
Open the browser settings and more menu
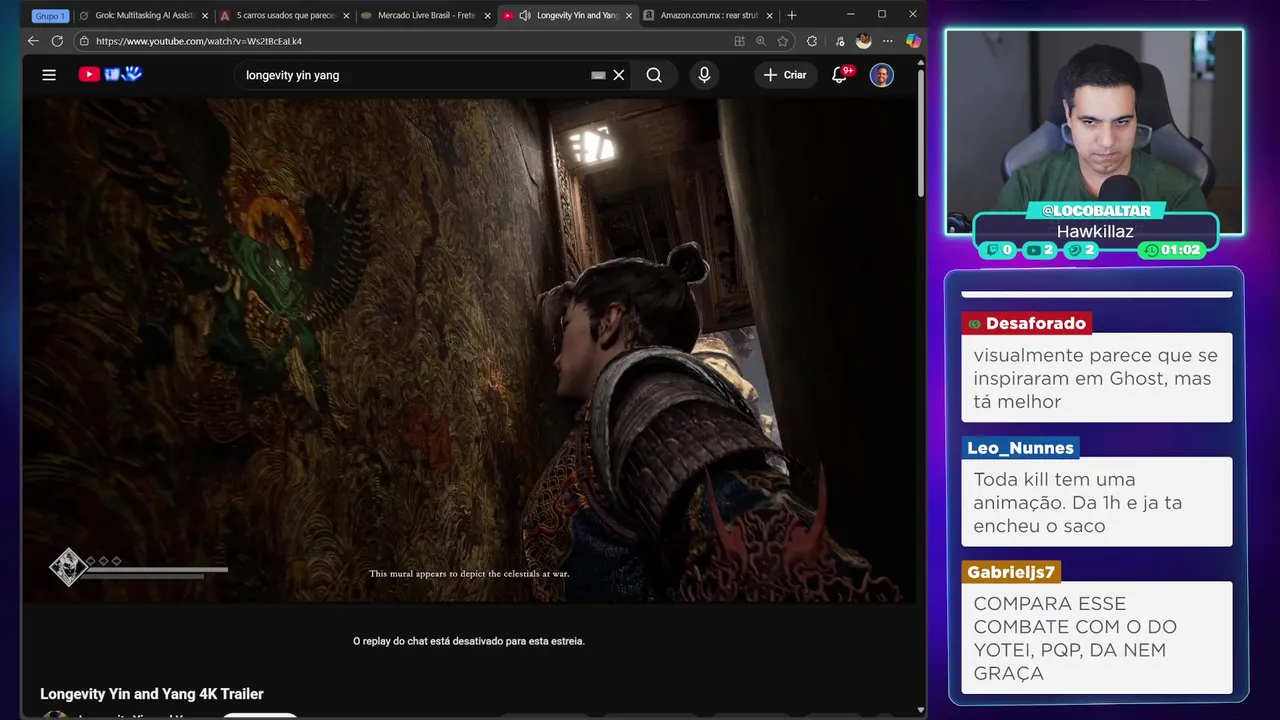888,41
